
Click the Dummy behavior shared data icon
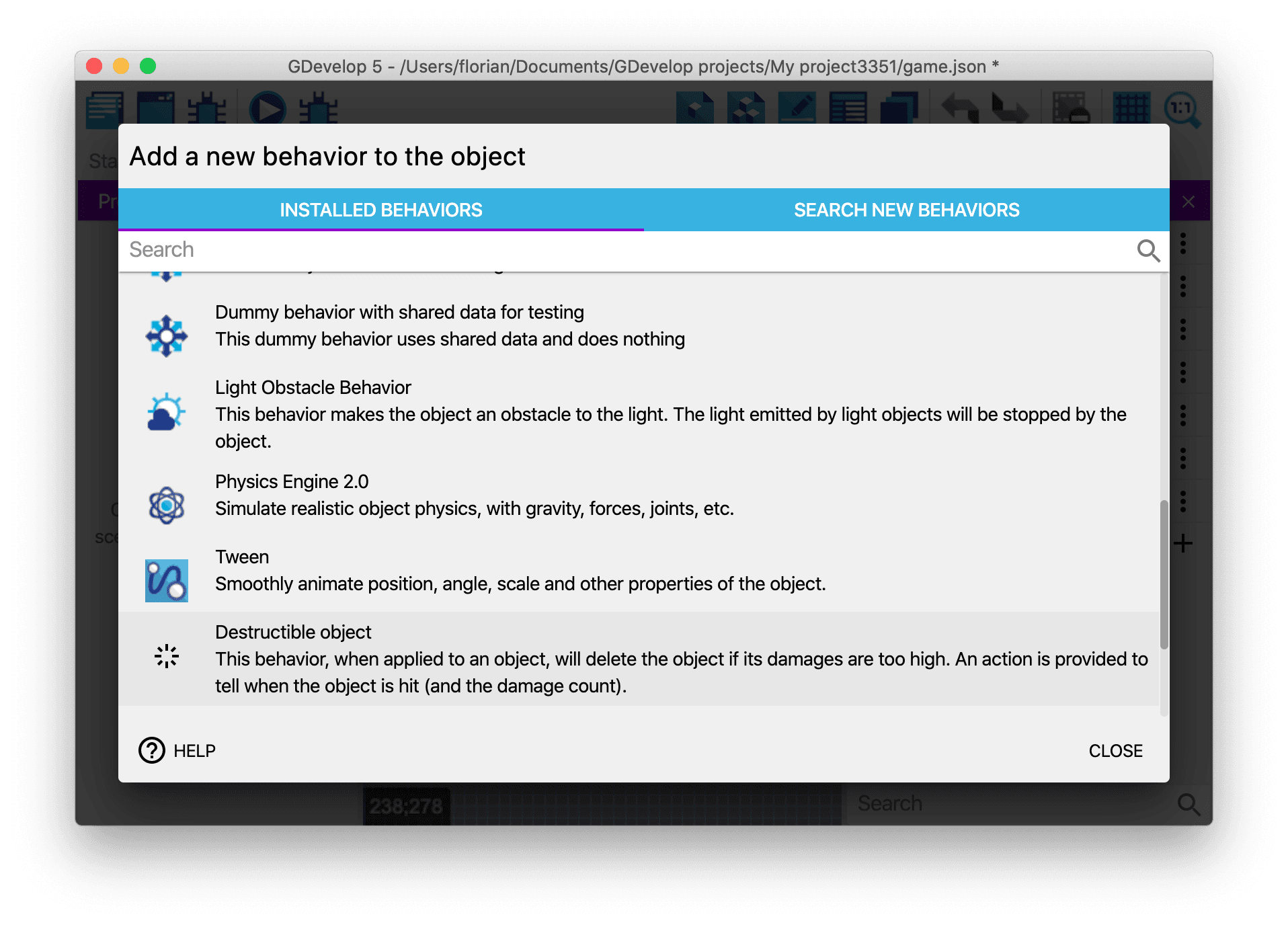coord(166,335)
